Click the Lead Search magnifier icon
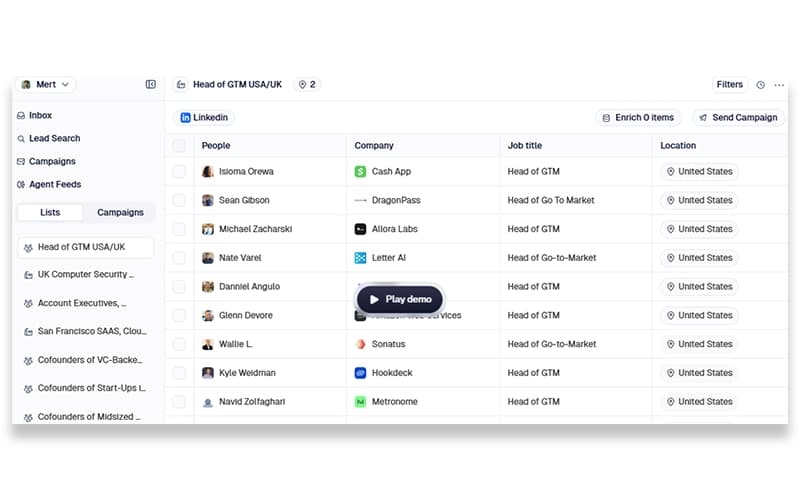800x500 pixels. pyautogui.click(x=21, y=139)
